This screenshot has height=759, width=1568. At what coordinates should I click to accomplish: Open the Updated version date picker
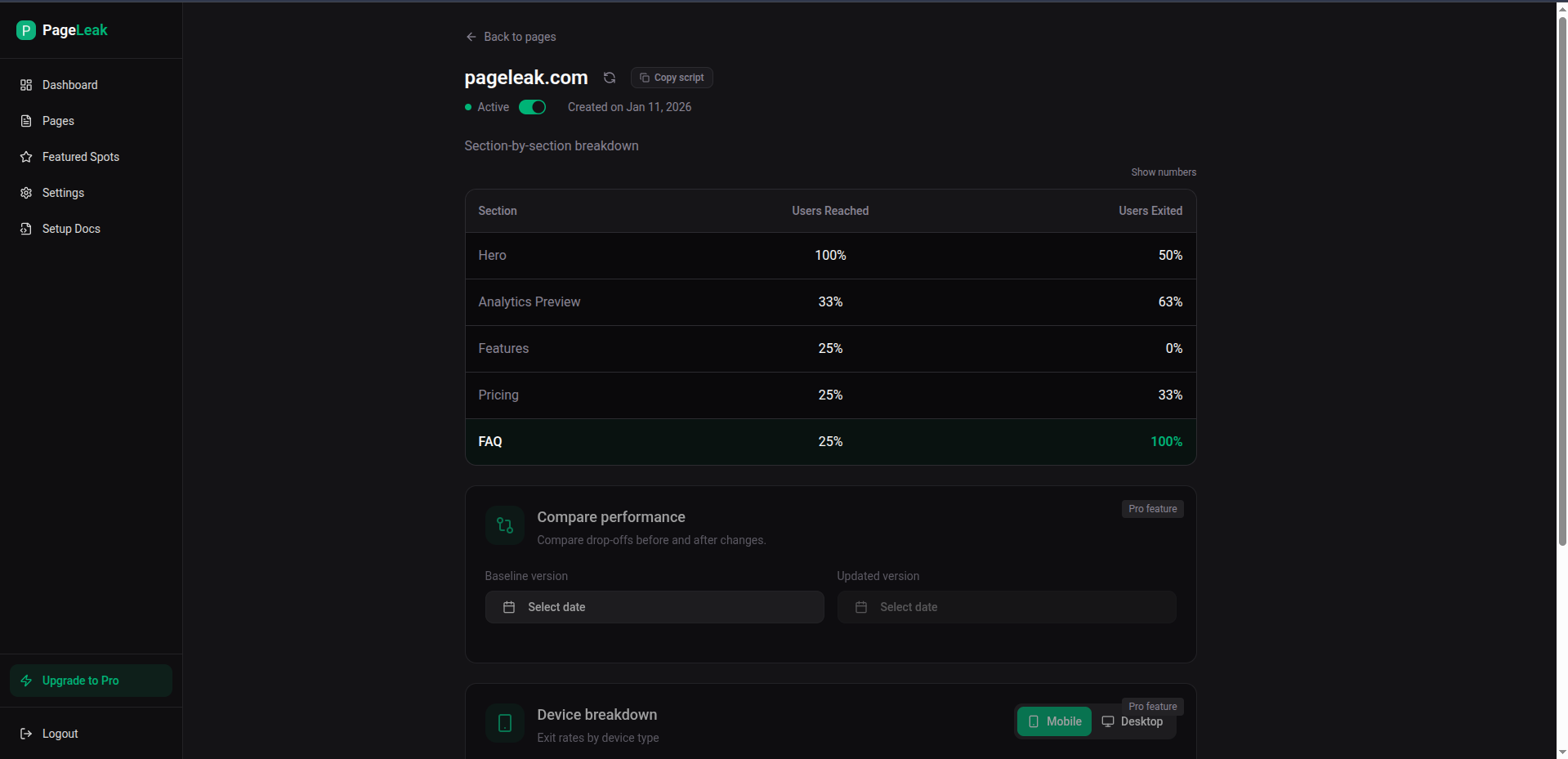1006,607
